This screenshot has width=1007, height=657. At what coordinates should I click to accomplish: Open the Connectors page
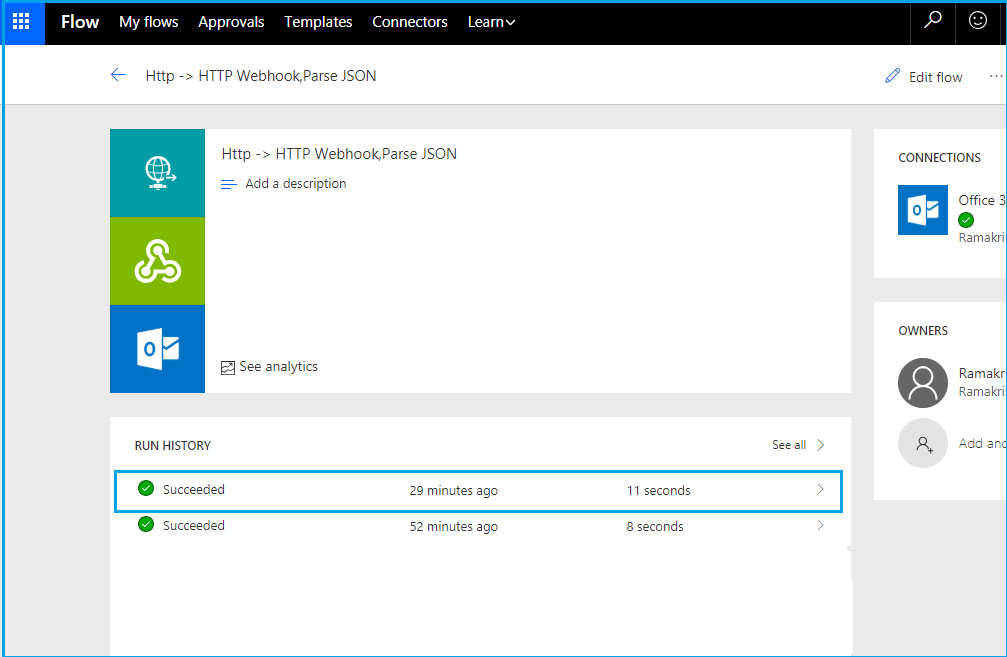tap(410, 22)
